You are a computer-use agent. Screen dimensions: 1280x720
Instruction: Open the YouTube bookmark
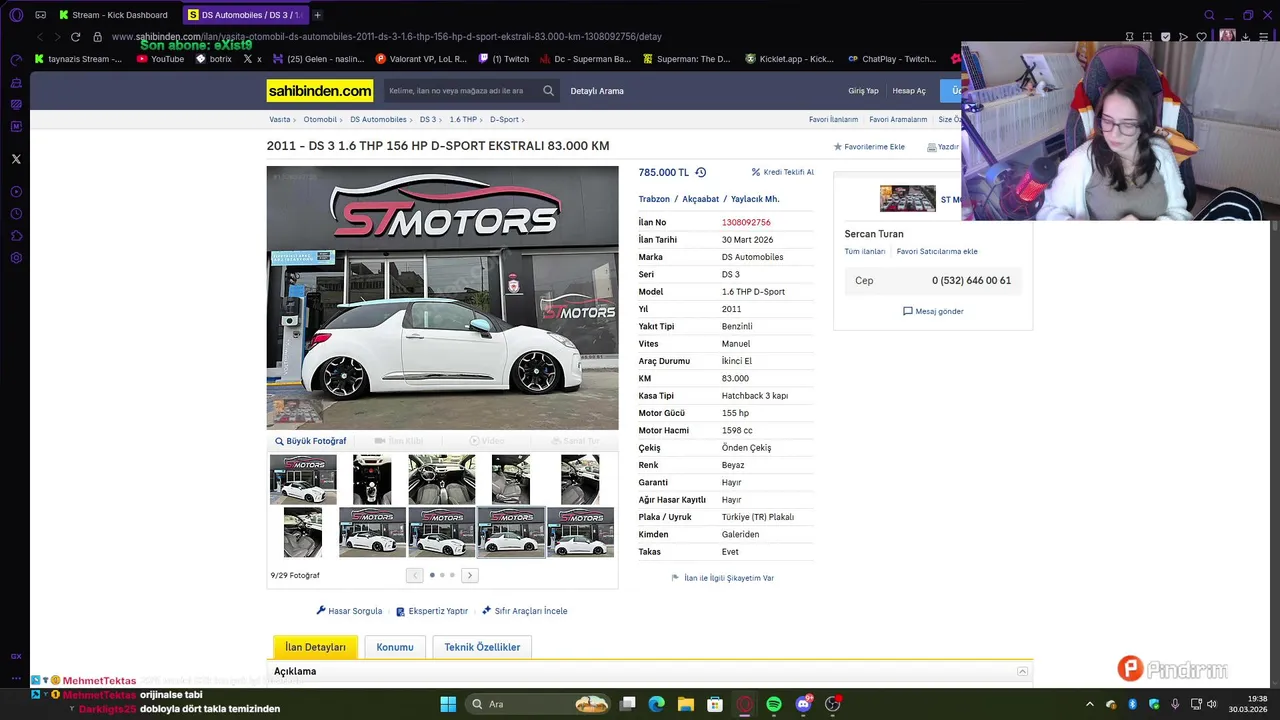click(x=160, y=59)
